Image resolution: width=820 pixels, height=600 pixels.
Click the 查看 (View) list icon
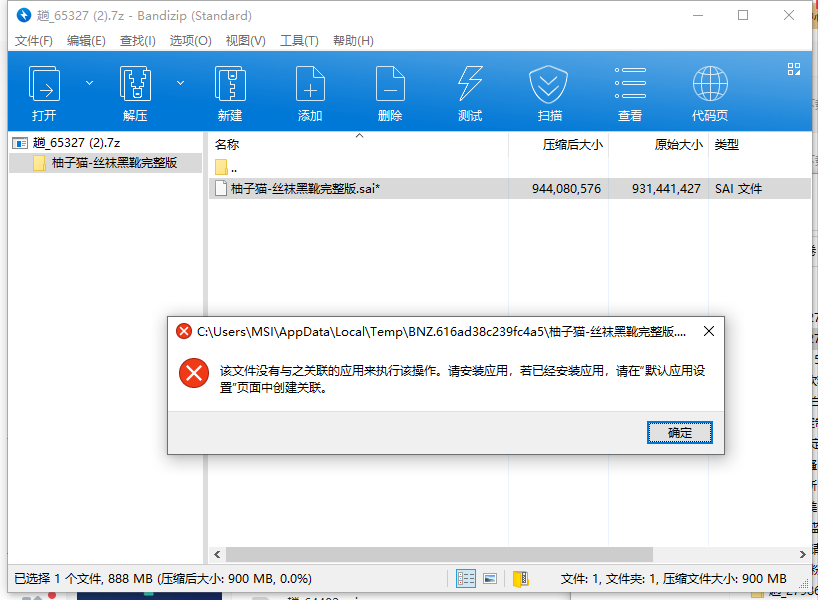coord(630,85)
